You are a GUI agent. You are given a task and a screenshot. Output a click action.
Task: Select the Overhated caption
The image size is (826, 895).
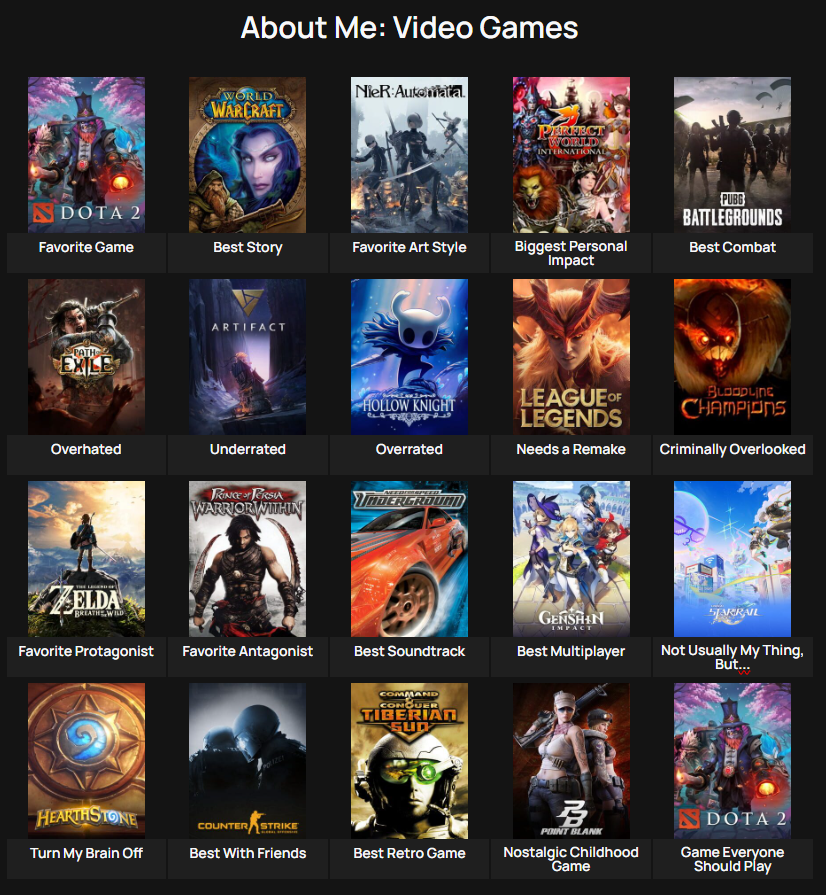(x=86, y=449)
